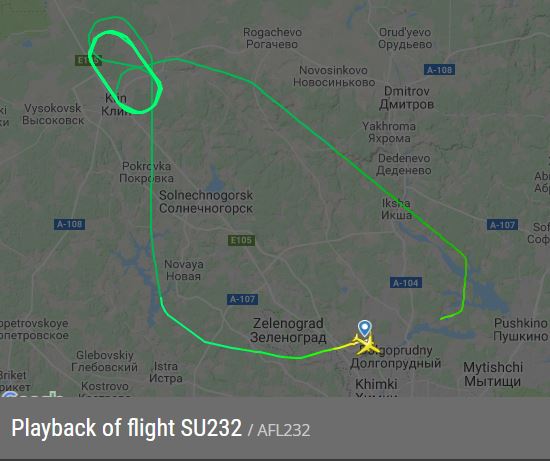
Task: Click the green E105 road shield
Action: coord(242,240)
